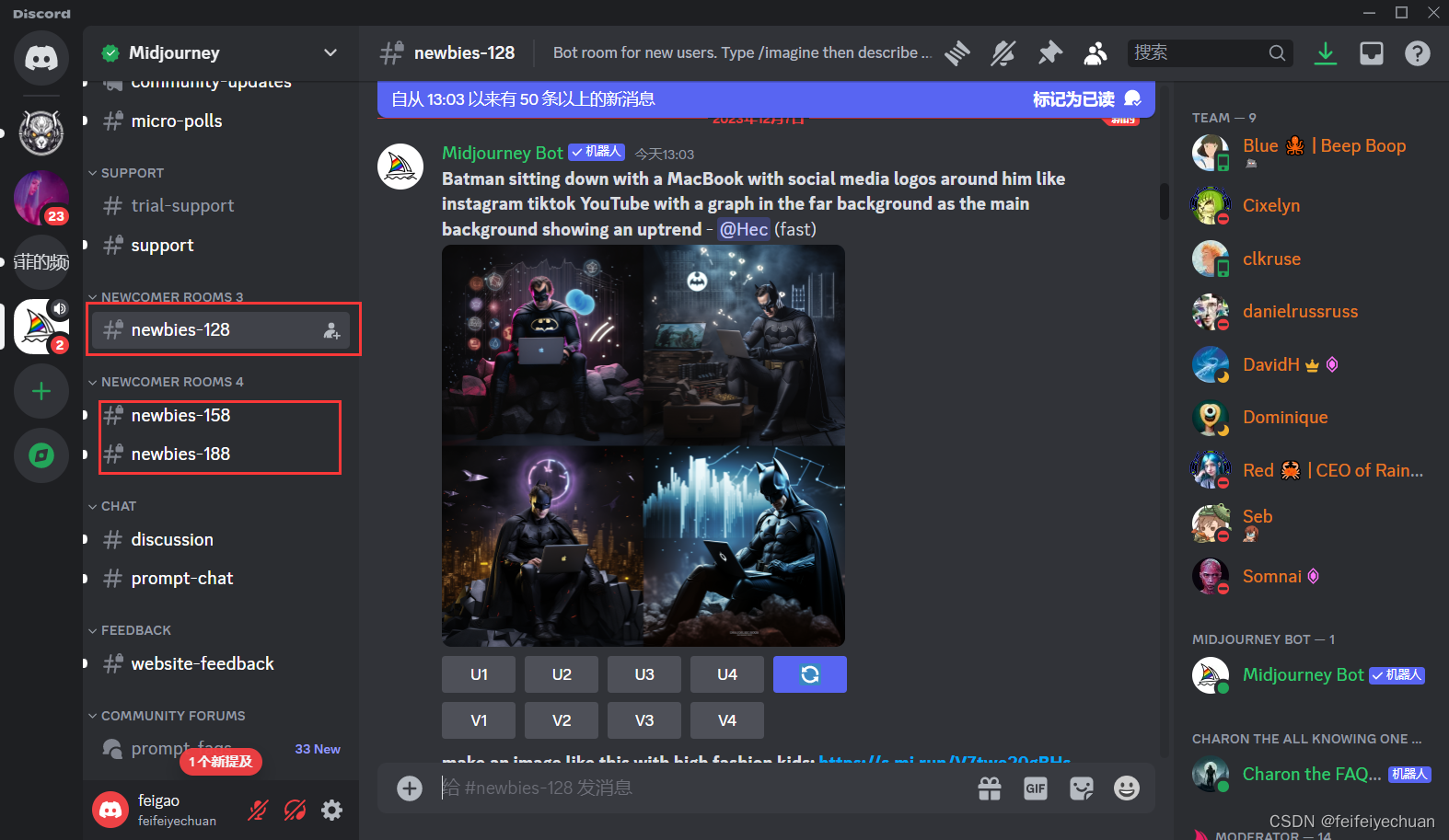Open the gift Nitro icon
Image resolution: width=1449 pixels, height=840 pixels.
990,788
